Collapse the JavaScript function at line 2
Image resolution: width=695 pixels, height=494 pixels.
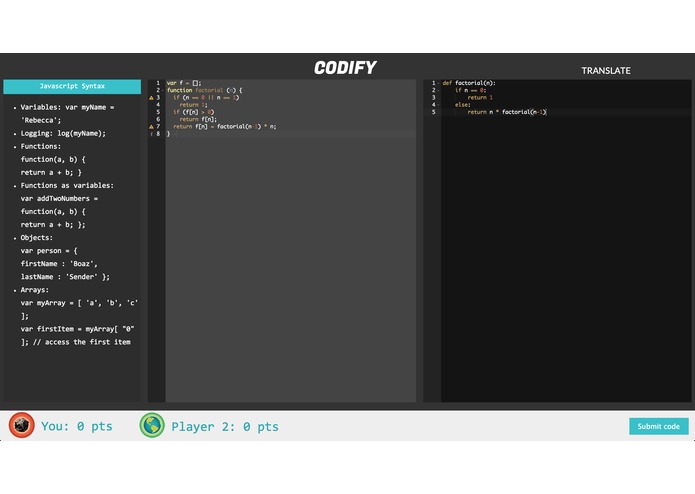coord(163,90)
